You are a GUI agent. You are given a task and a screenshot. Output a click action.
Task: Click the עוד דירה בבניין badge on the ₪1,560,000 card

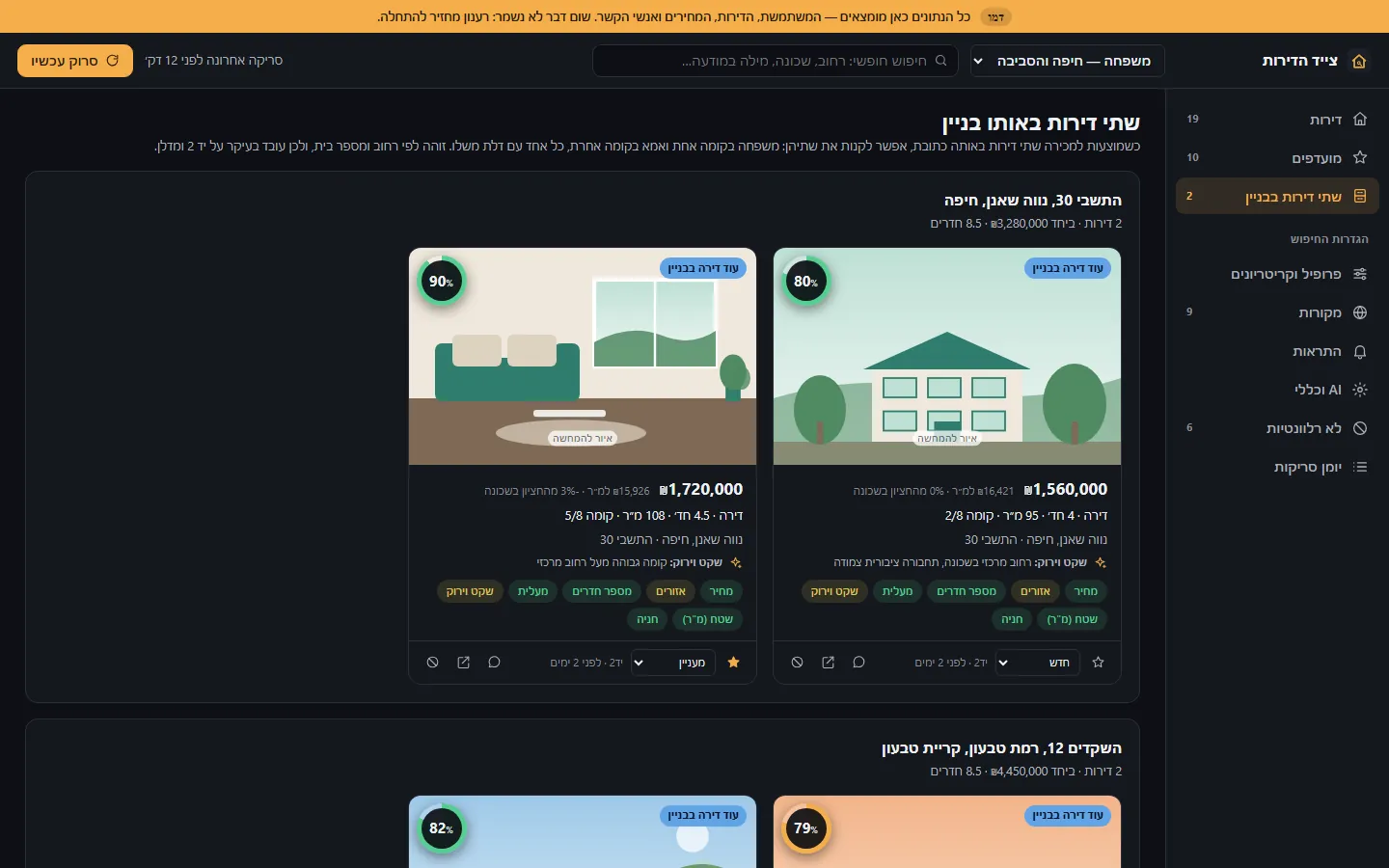click(x=1068, y=268)
